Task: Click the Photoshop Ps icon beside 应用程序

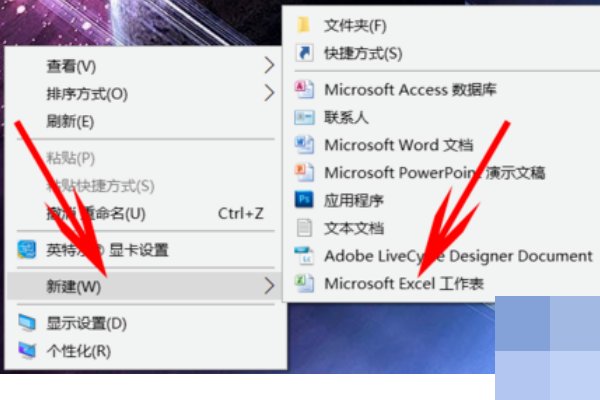Action: (x=304, y=199)
